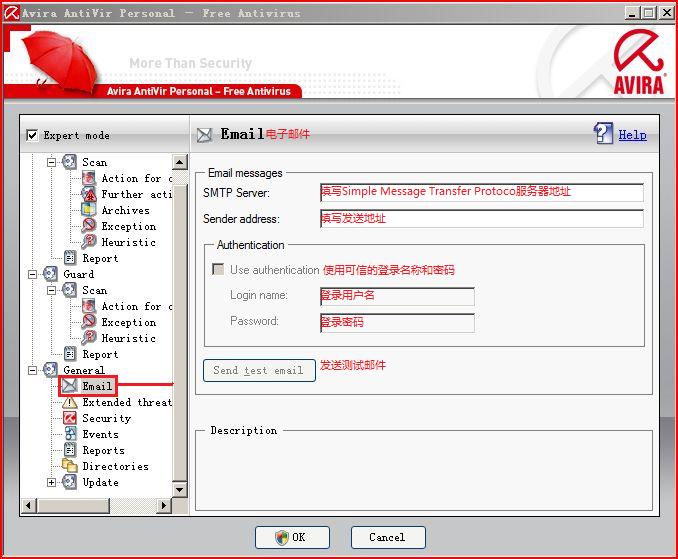Click the Exception icon under Guard Scan
Viewport: 678px width, 559px height.
89,322
